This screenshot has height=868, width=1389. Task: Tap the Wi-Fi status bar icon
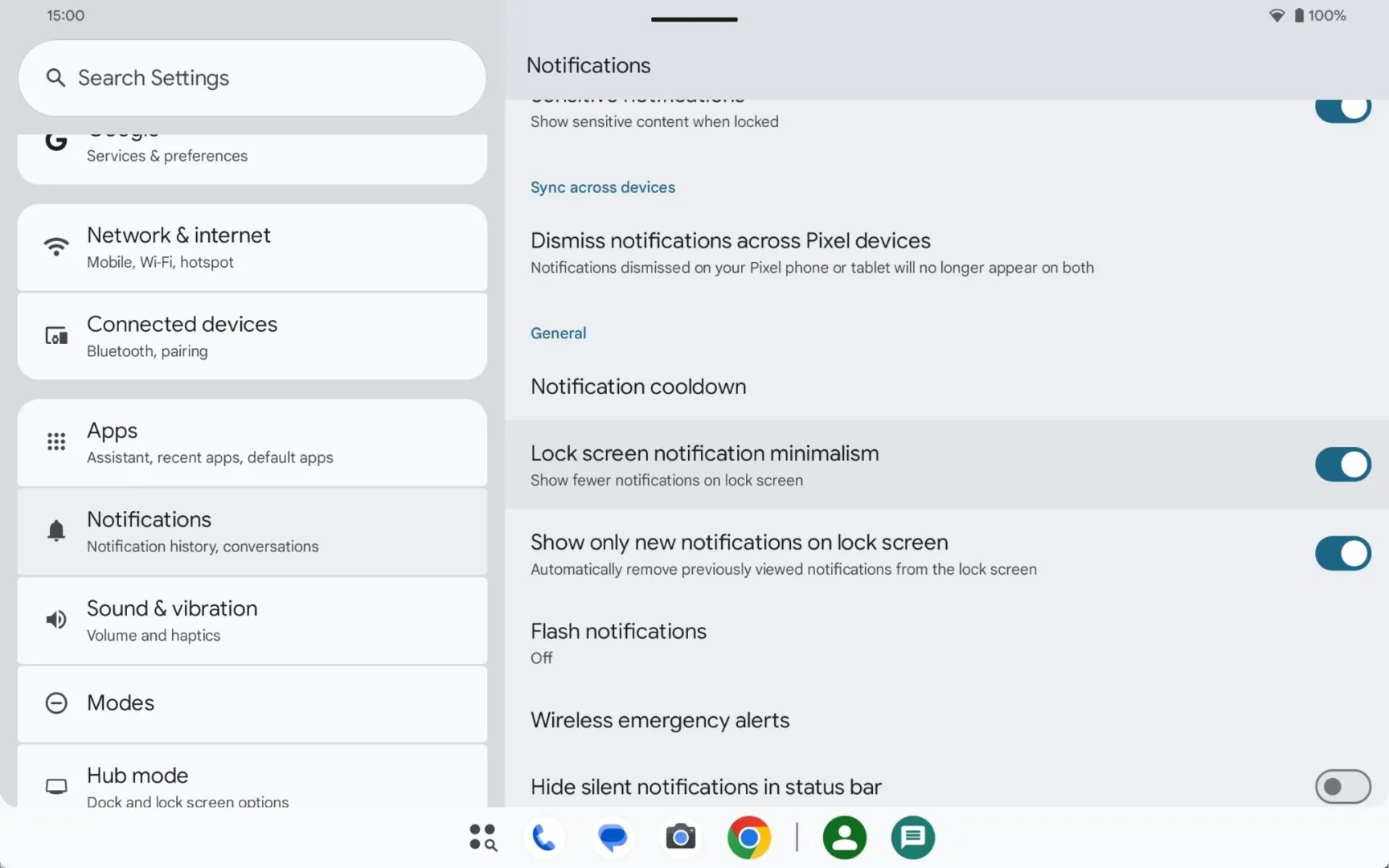click(x=1277, y=15)
